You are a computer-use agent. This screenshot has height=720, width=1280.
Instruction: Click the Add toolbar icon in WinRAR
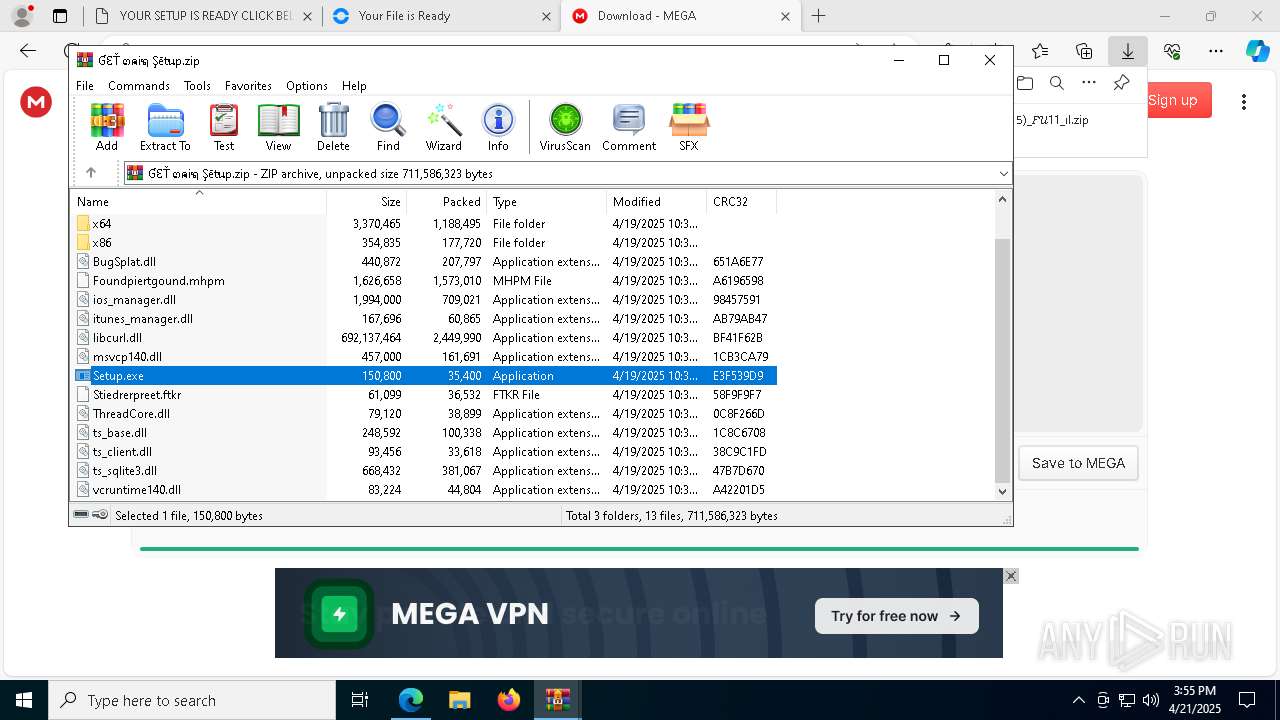point(107,128)
